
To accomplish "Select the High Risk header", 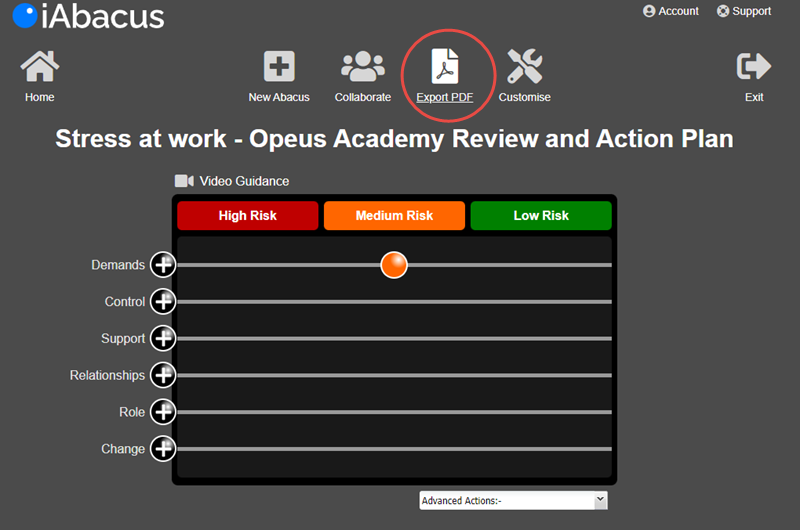I will [248, 216].
